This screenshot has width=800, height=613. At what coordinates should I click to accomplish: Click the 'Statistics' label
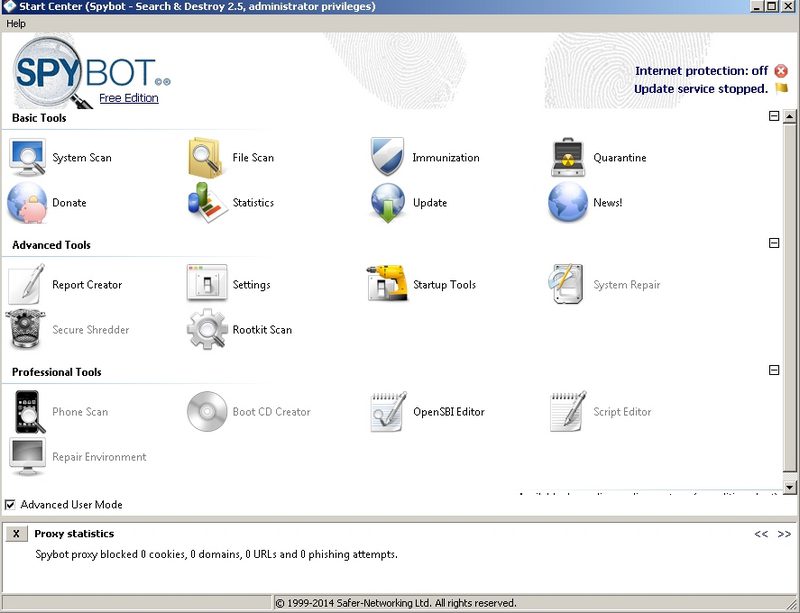253,203
